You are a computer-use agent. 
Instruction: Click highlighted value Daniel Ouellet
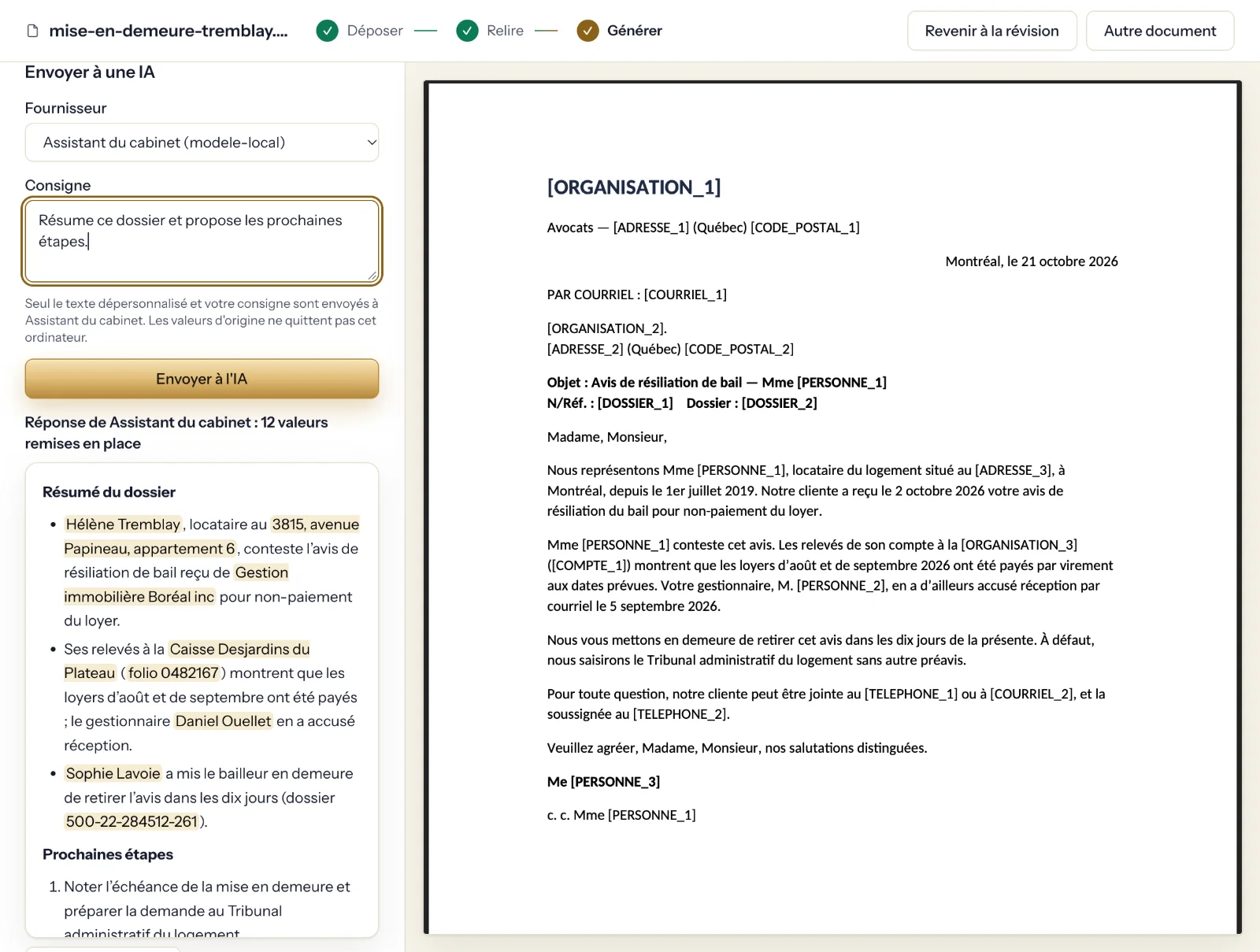[x=223, y=721]
